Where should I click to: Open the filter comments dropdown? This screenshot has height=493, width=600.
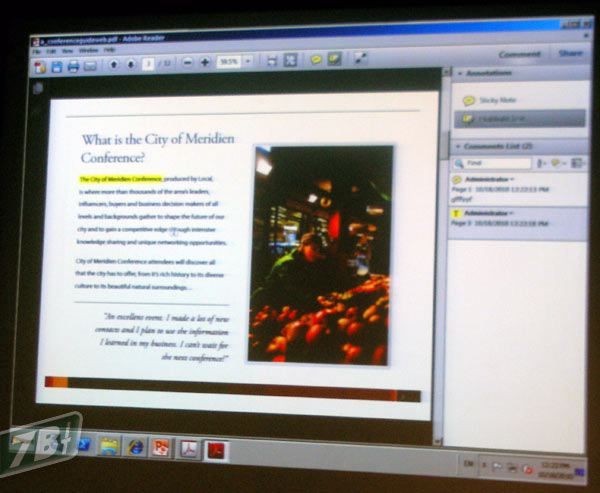556,162
